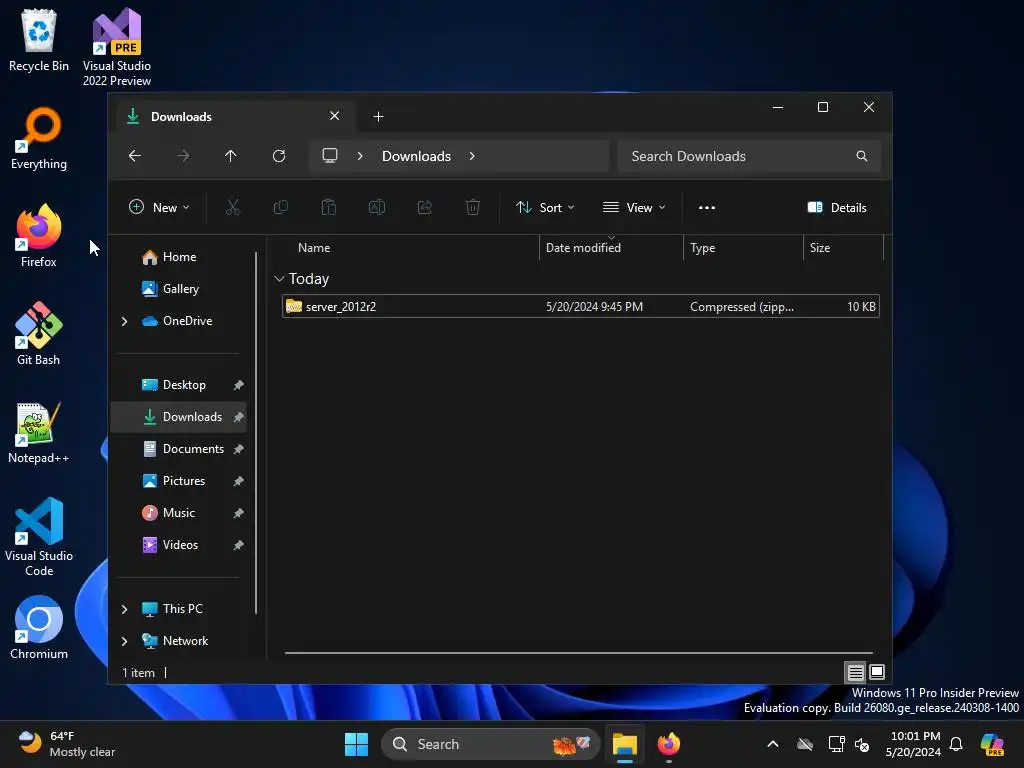This screenshot has width=1024, height=768.
Task: Unpin Downloads via its pin icon
Action: pos(238,417)
